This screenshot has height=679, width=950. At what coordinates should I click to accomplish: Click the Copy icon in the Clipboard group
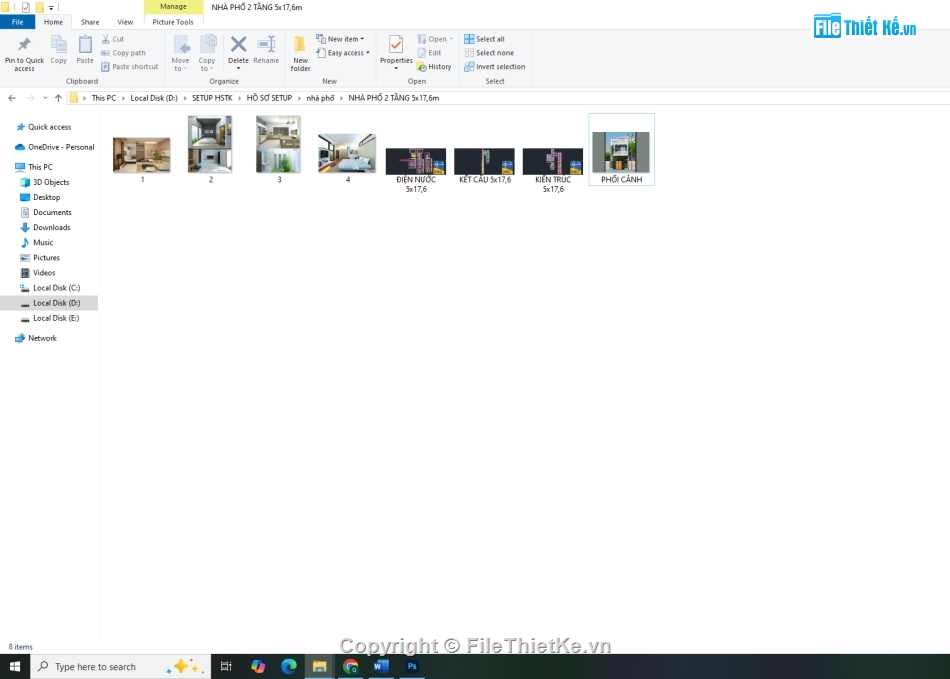click(x=59, y=46)
